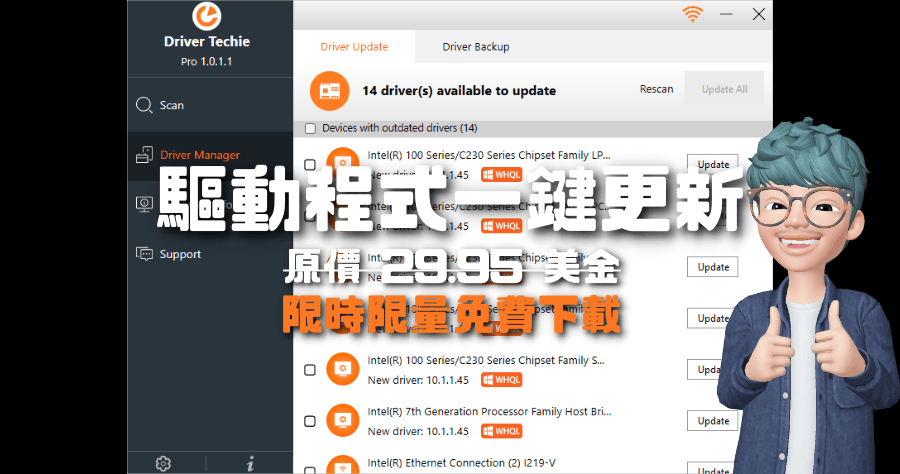Click the 7th Generation Processor device icon
This screenshot has height=474, width=900.
coord(343,420)
